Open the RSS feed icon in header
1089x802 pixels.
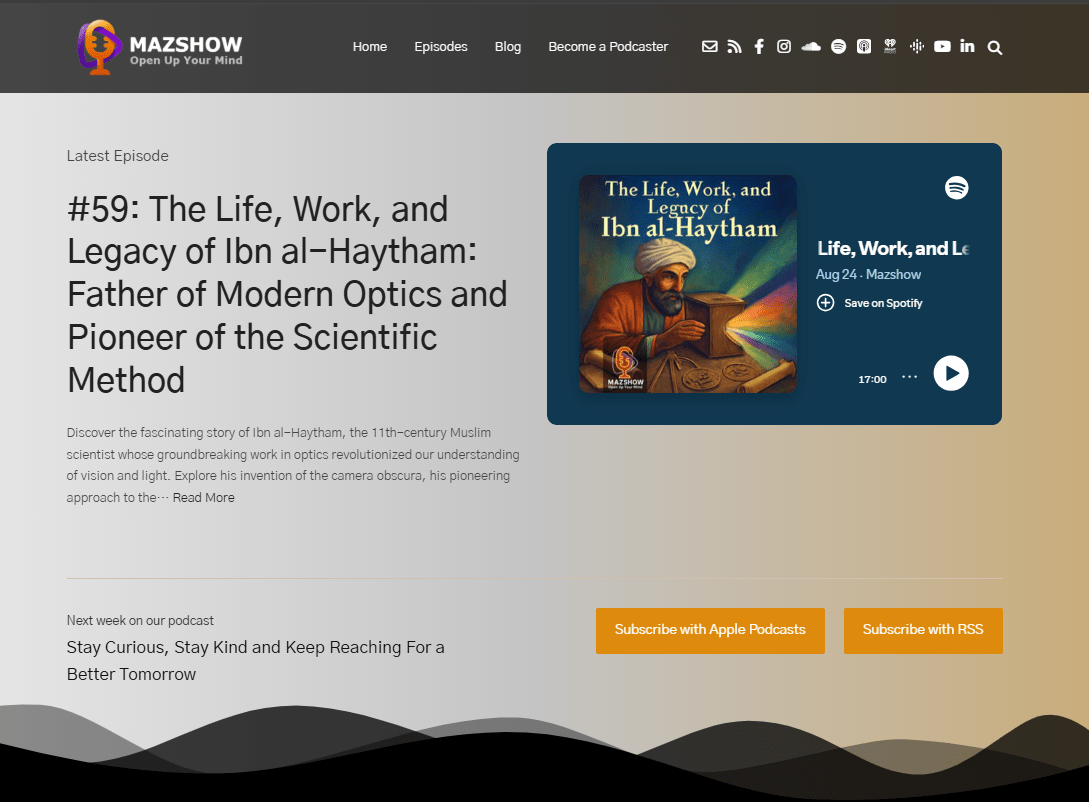point(734,47)
